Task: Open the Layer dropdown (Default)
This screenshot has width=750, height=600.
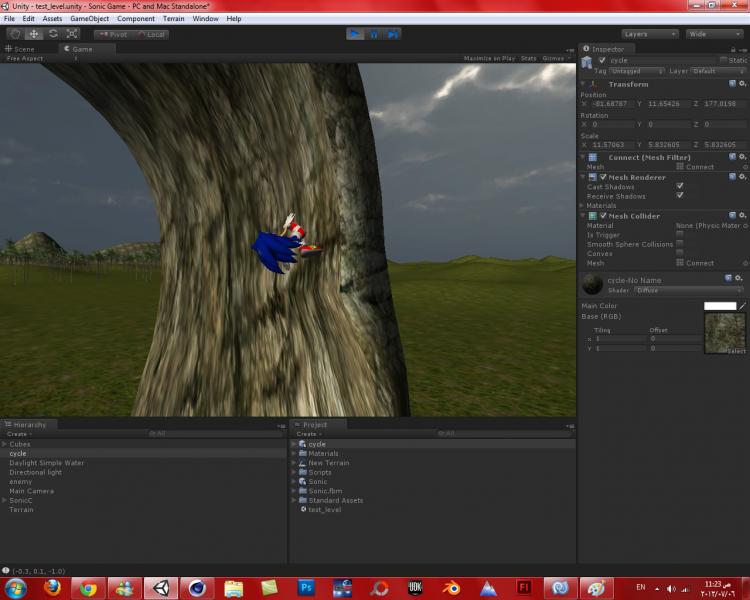Action: [717, 71]
